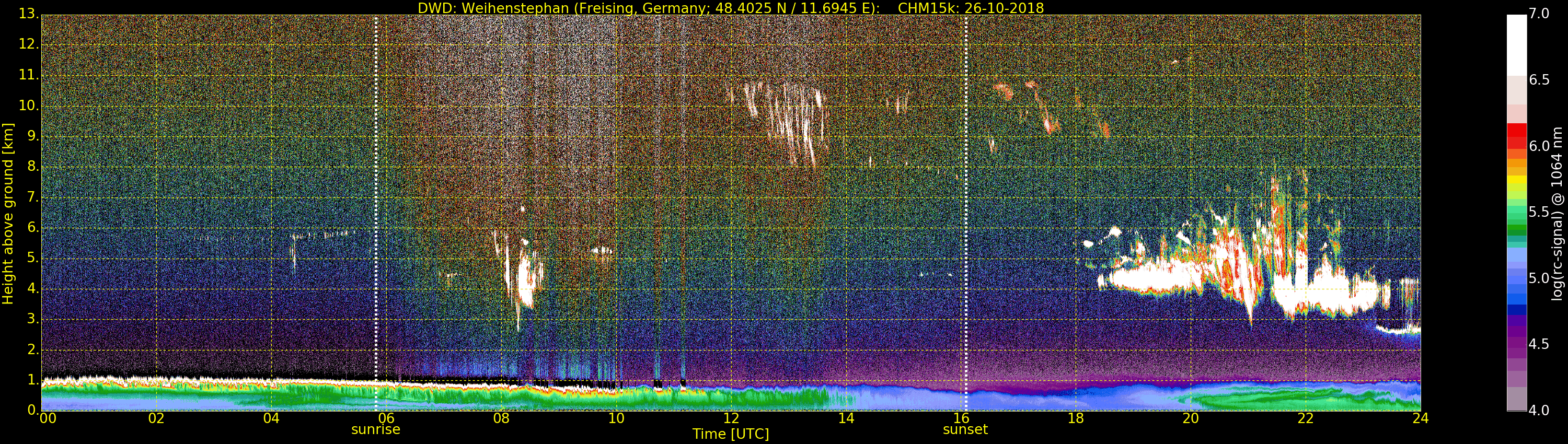This screenshot has height=444, width=1568.
Task: Click the 'sunset' label below the time axis
Action: pos(965,429)
